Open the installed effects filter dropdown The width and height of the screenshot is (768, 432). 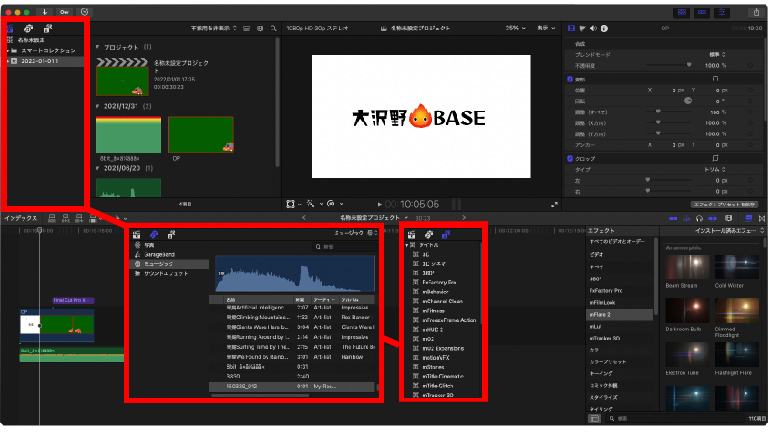click(729, 231)
